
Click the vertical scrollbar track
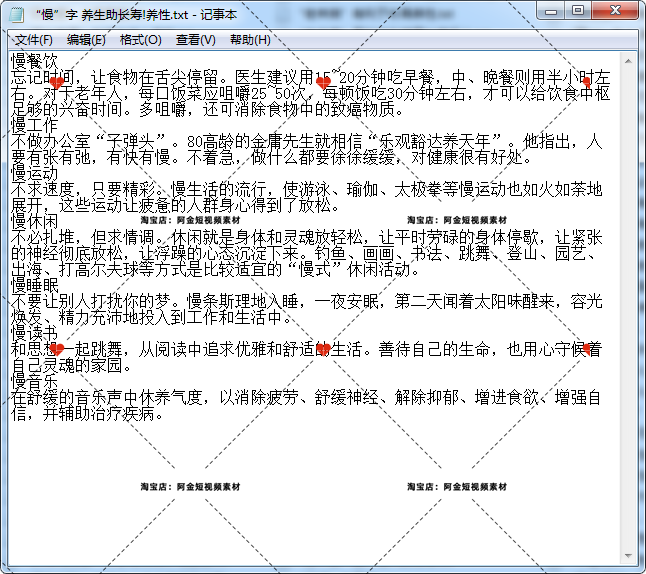(x=630, y=300)
